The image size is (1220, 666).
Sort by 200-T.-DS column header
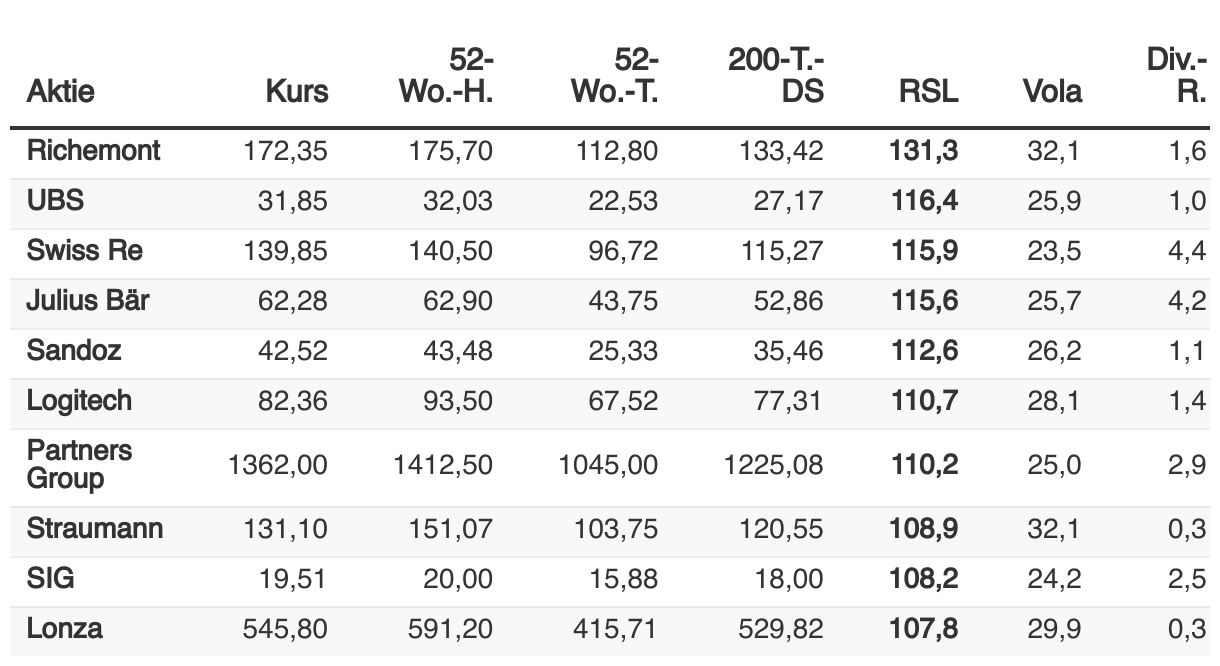tap(776, 77)
